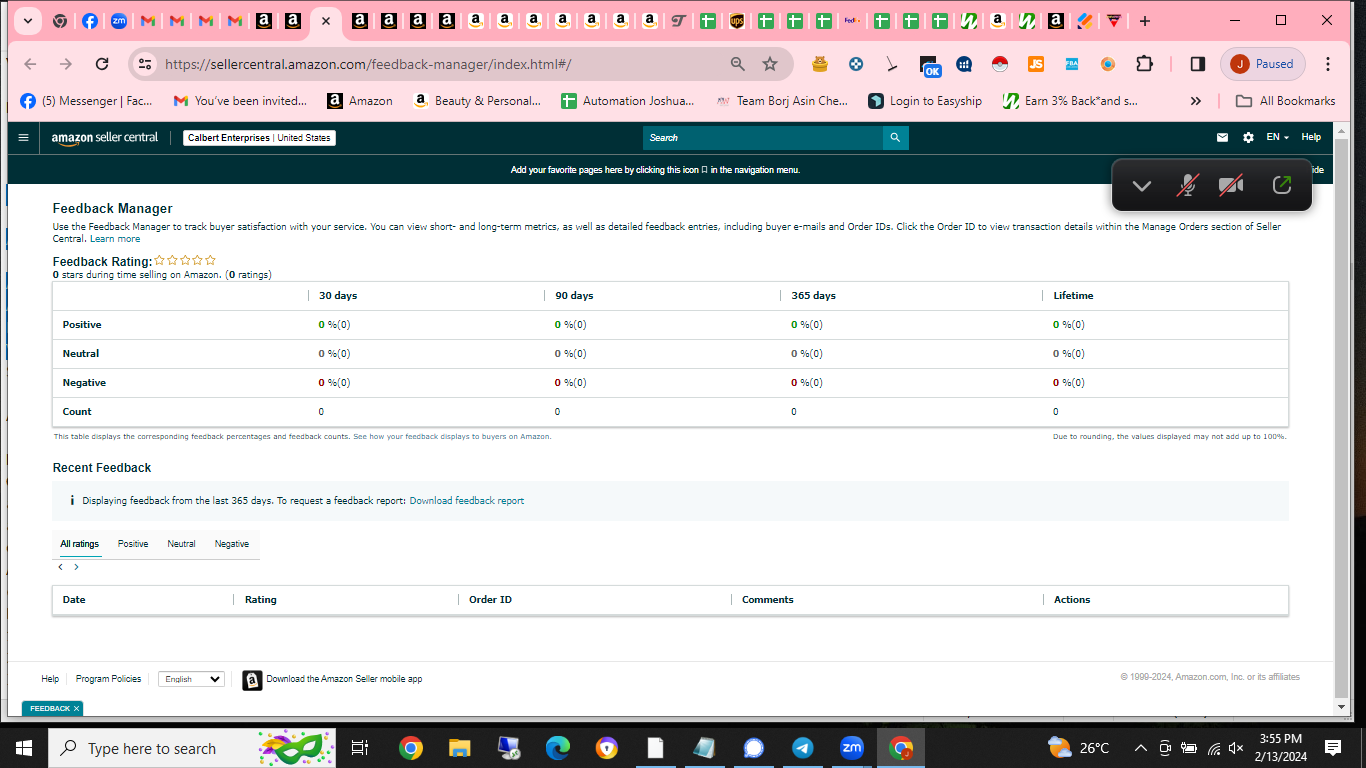This screenshot has width=1366, height=768.
Task: Open the Zoom app on the taskbar
Action: point(852,748)
